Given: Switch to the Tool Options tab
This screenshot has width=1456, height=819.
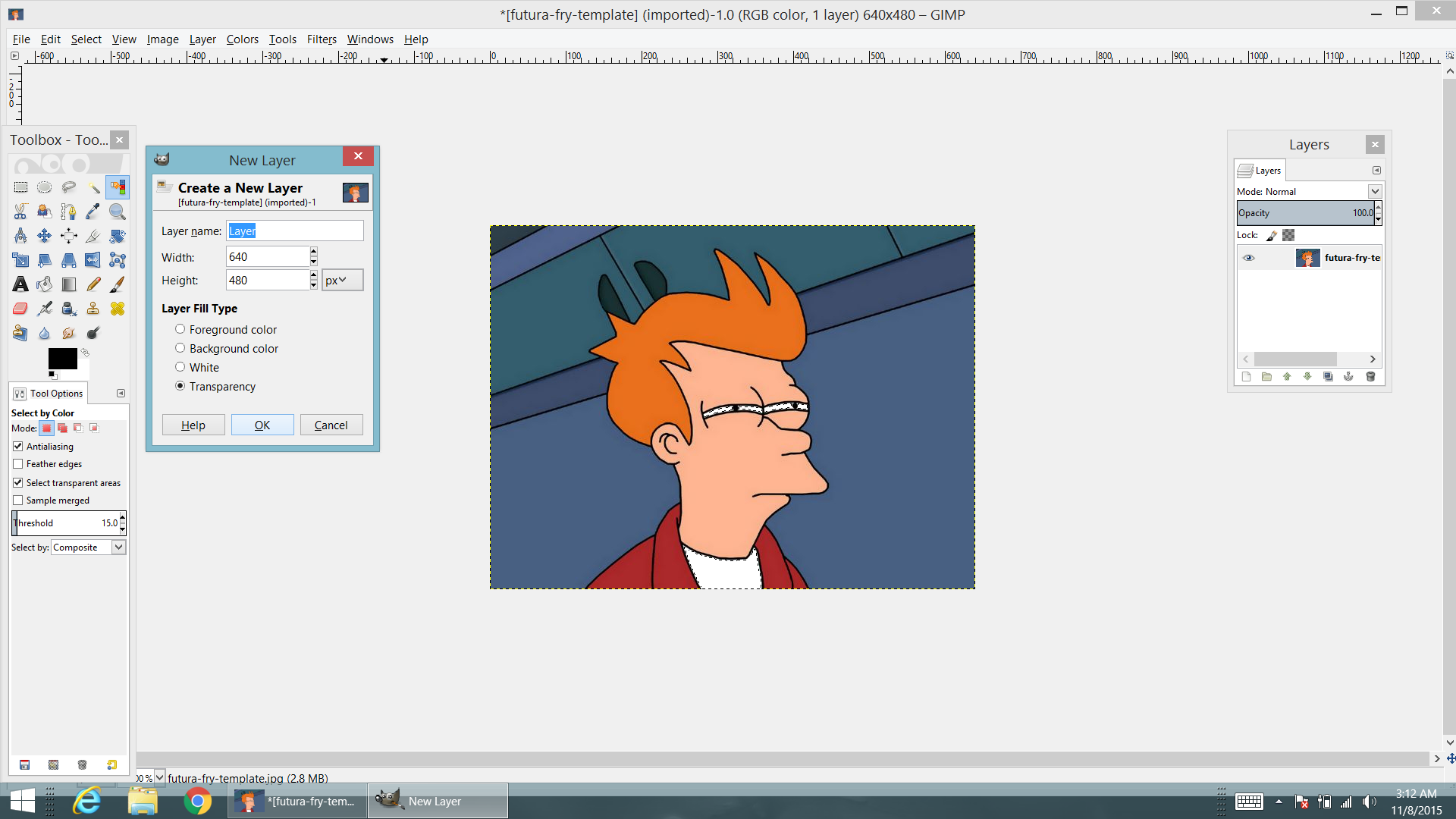Looking at the screenshot, I should point(49,393).
